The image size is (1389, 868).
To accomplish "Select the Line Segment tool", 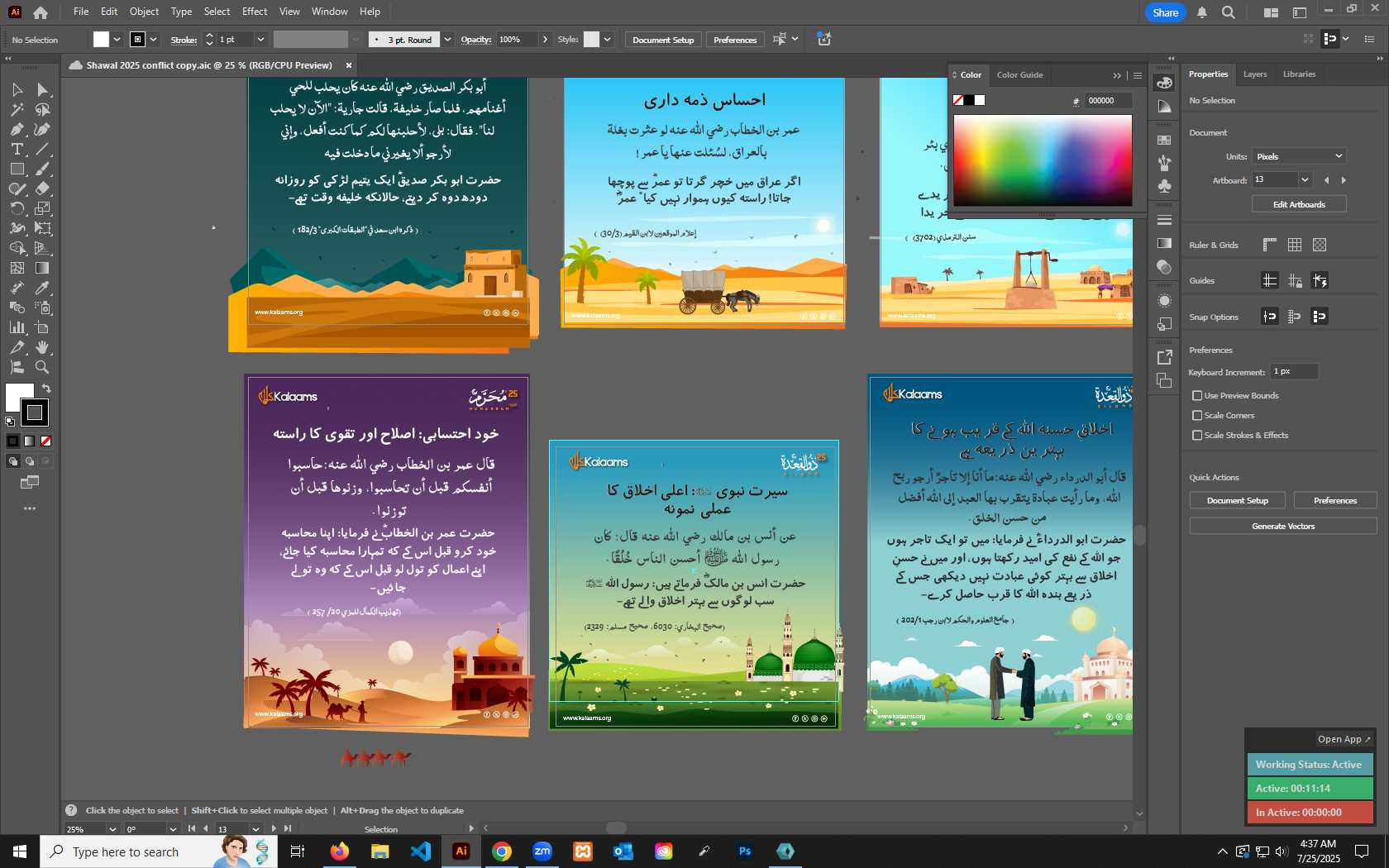I will pos(43,149).
